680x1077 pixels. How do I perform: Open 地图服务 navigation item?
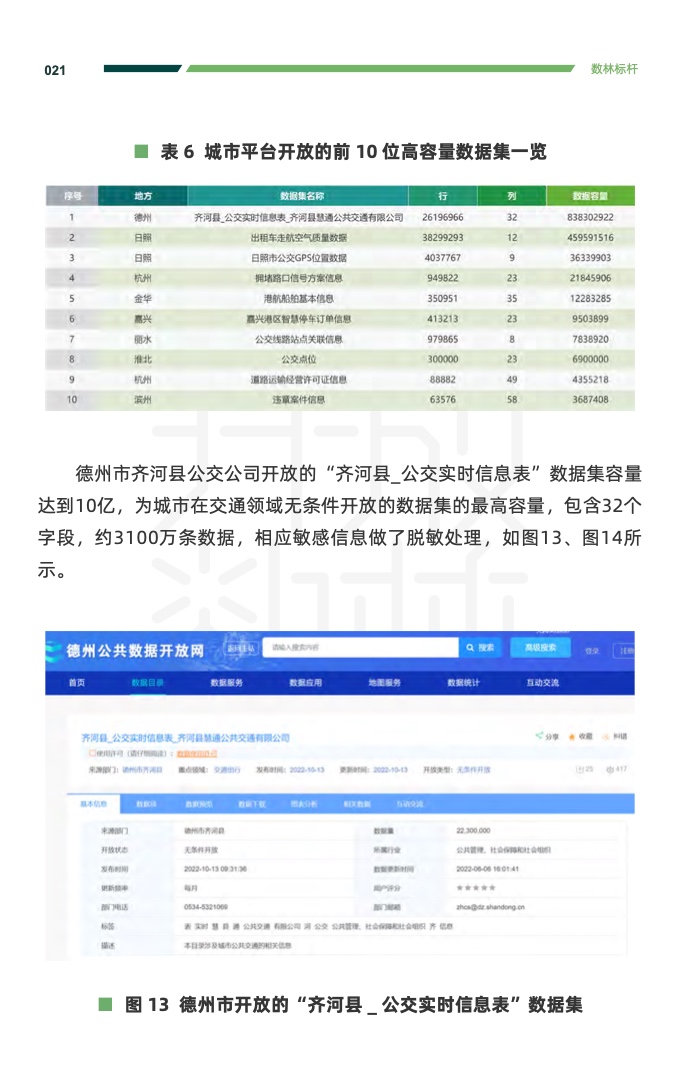pos(384,683)
